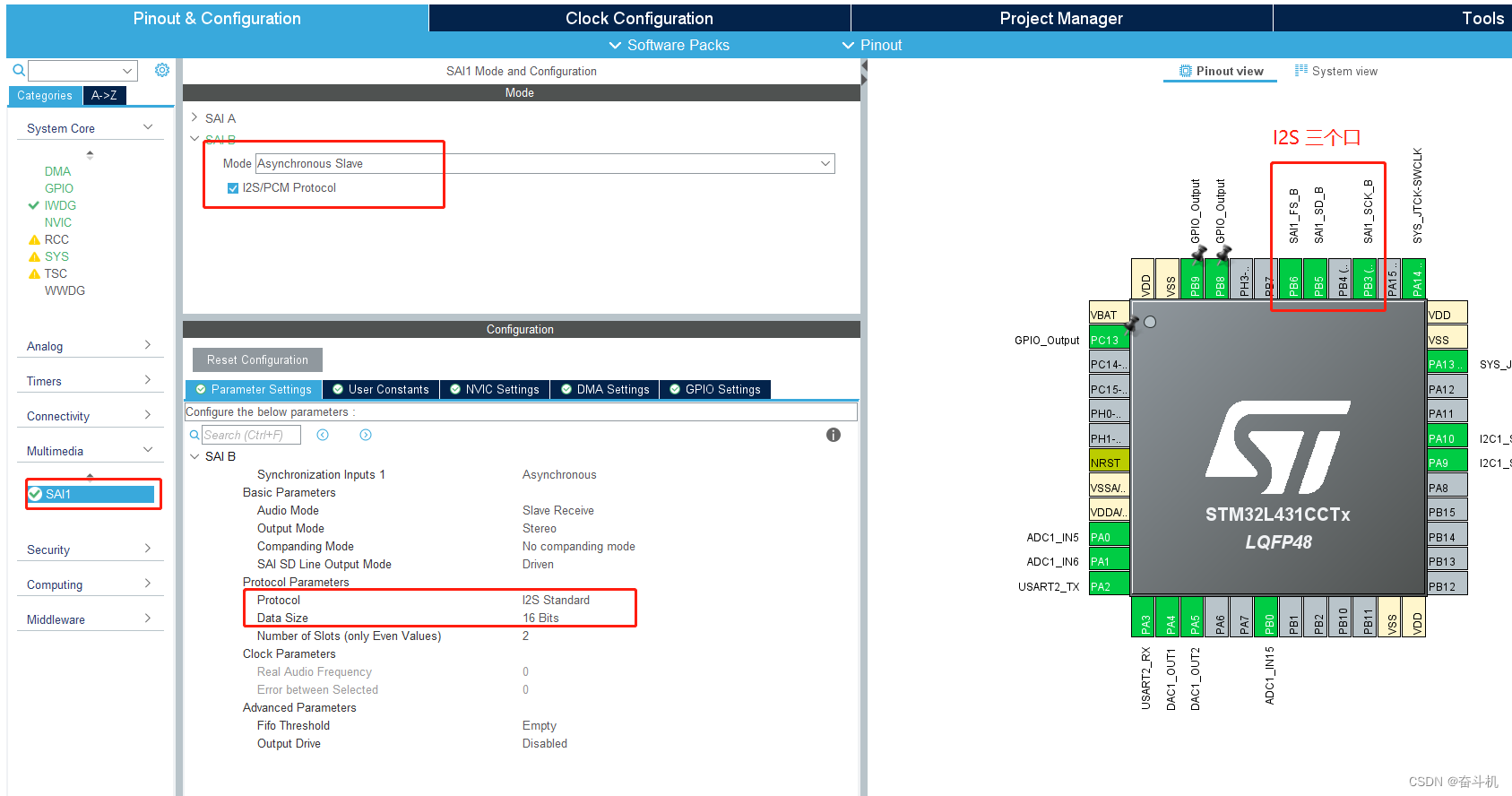Viewport: 1512px width, 796px height.
Task: Select the PB6 pin on chip
Action: point(1291,279)
